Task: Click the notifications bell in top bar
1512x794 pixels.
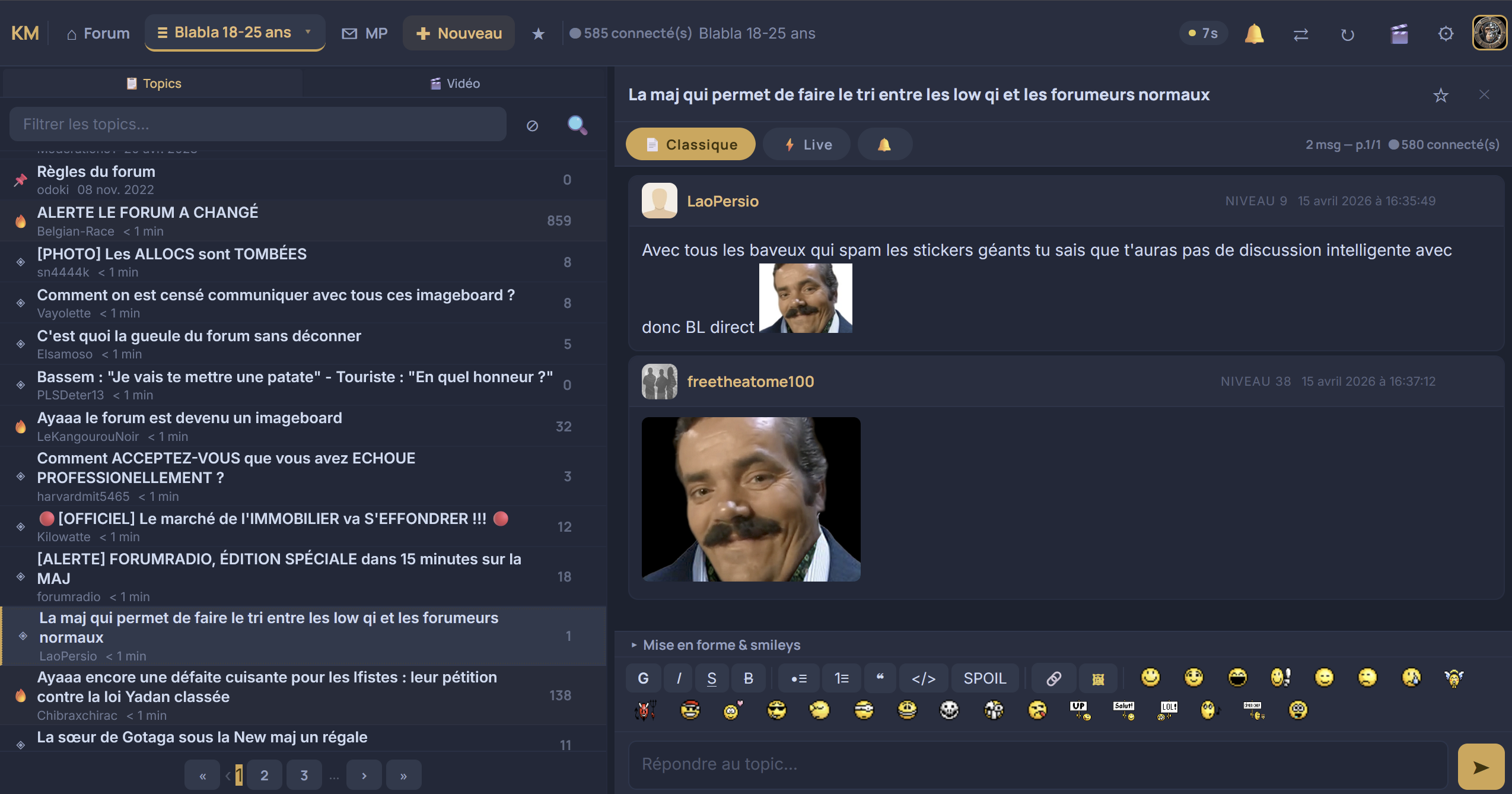Action: click(1254, 34)
